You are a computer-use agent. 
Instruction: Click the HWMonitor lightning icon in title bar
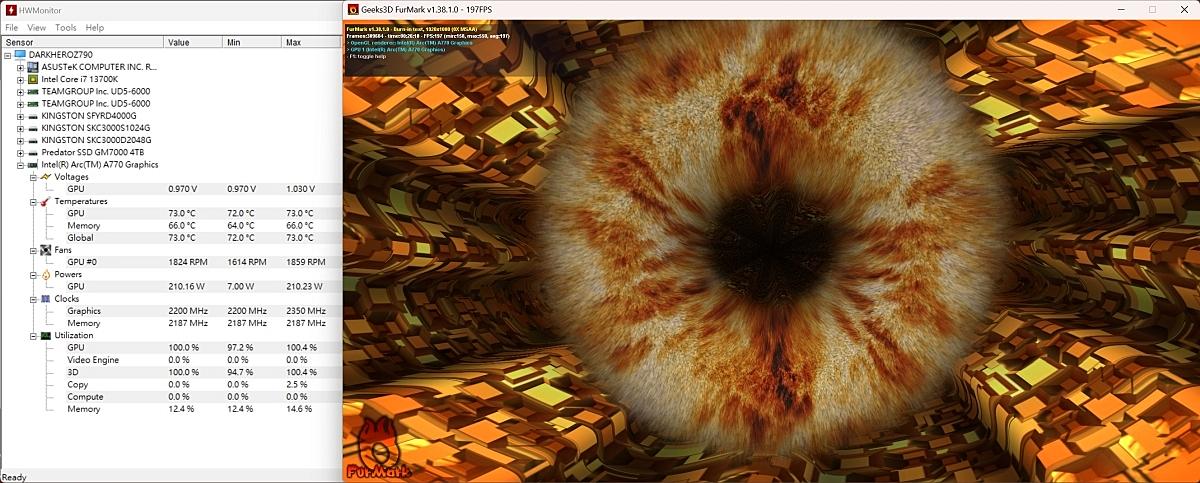10,9
